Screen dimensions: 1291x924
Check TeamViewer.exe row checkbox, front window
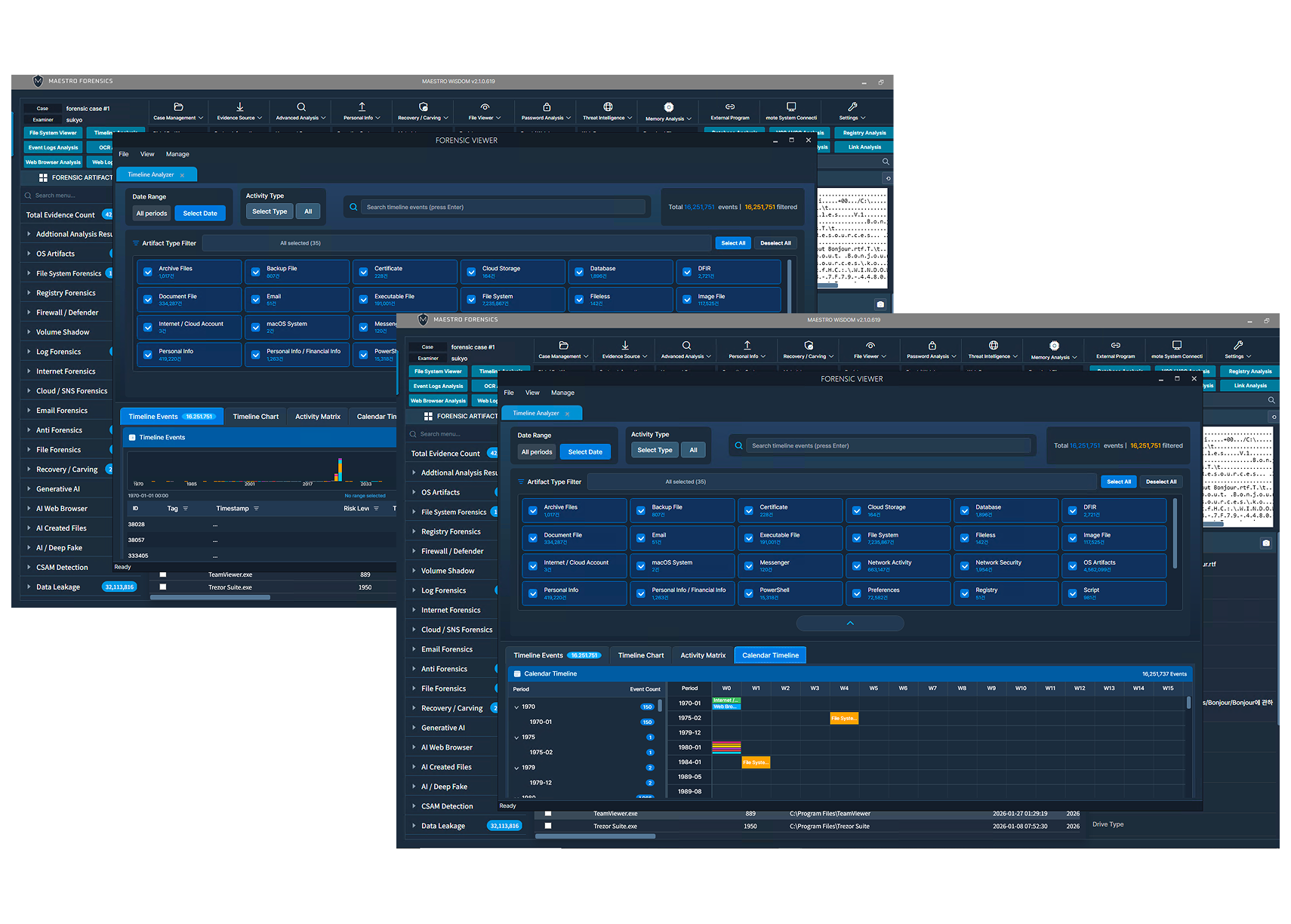coord(548,814)
